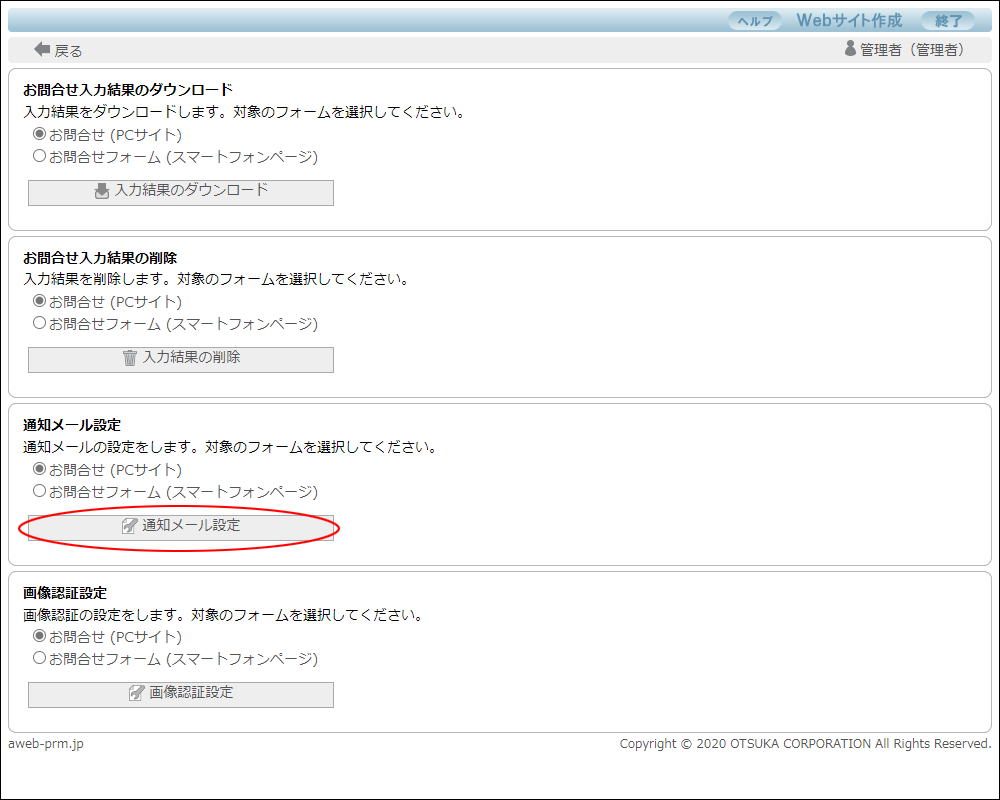Pick お問合せ (PCサイト) for image authentication
Image resolution: width=1000 pixels, height=800 pixels.
[x=40, y=636]
